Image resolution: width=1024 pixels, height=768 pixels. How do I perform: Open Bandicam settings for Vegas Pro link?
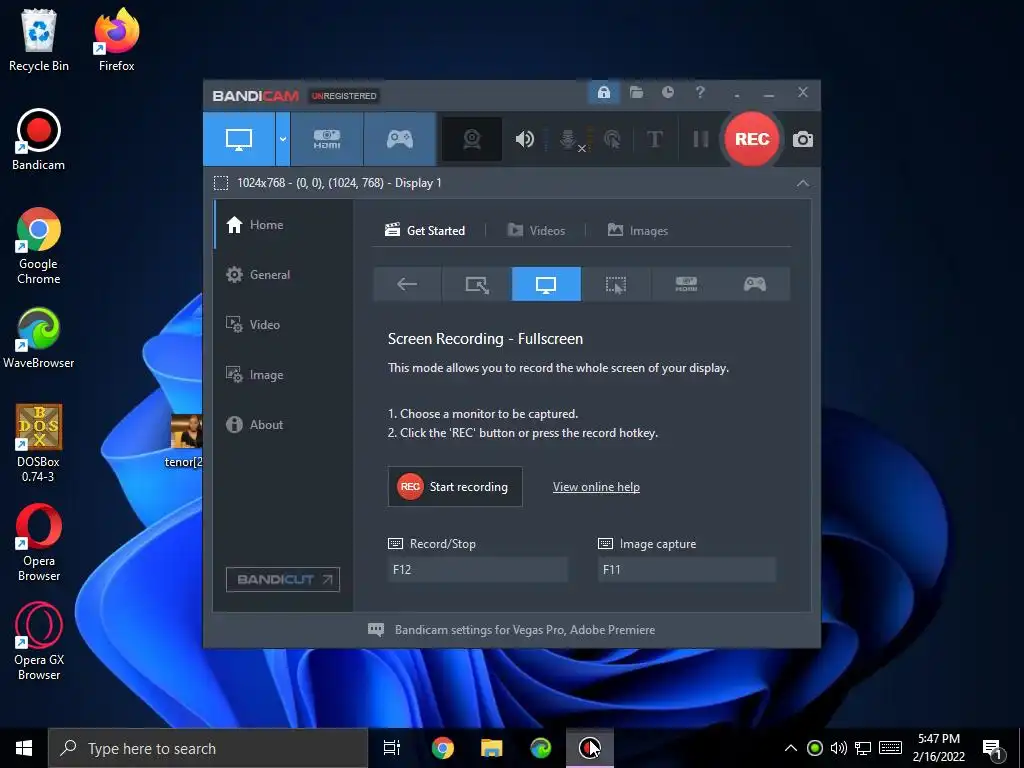pyautogui.click(x=524, y=630)
